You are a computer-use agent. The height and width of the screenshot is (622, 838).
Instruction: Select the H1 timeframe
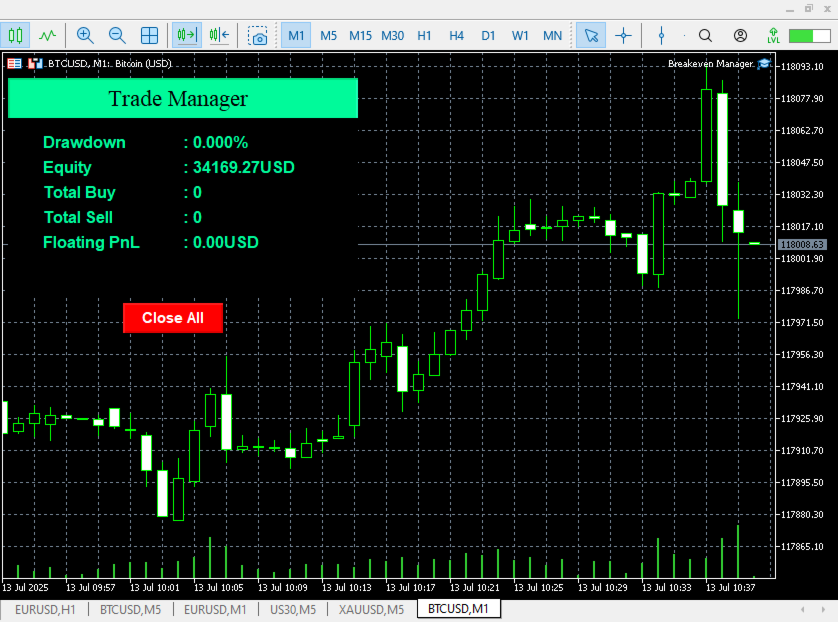coord(424,36)
